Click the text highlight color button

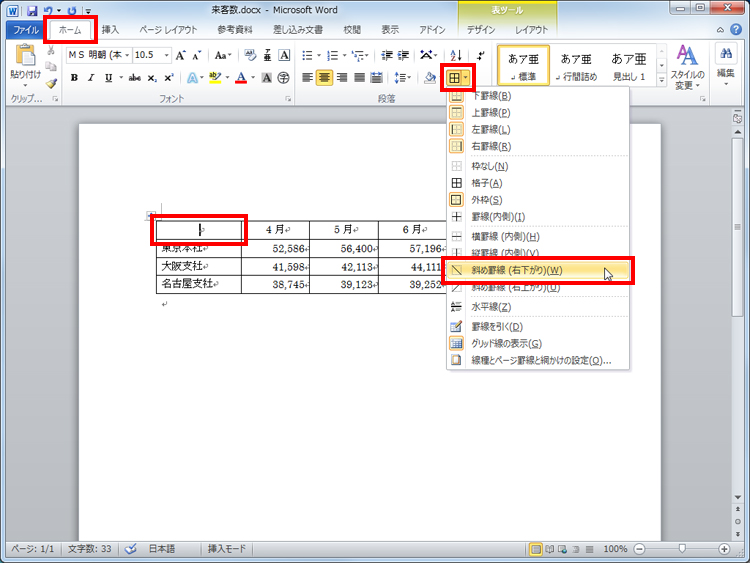(x=215, y=77)
